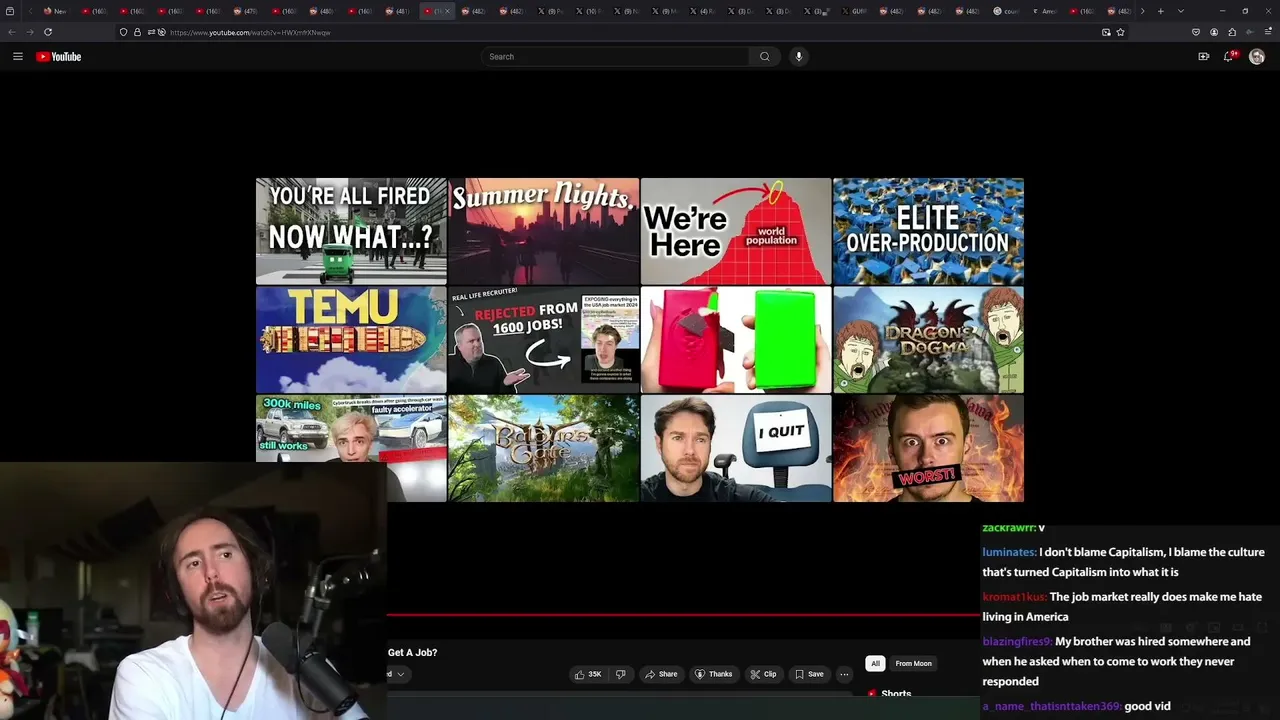This screenshot has width=1280, height=720.
Task: Expand the subscribed dropdown chevron
Action: click(x=400, y=674)
